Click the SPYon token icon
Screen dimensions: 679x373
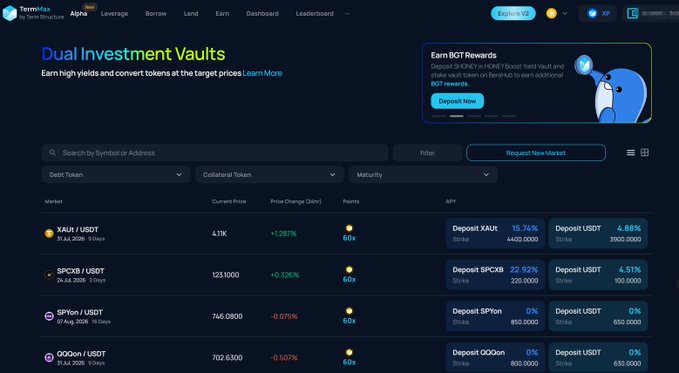49,316
